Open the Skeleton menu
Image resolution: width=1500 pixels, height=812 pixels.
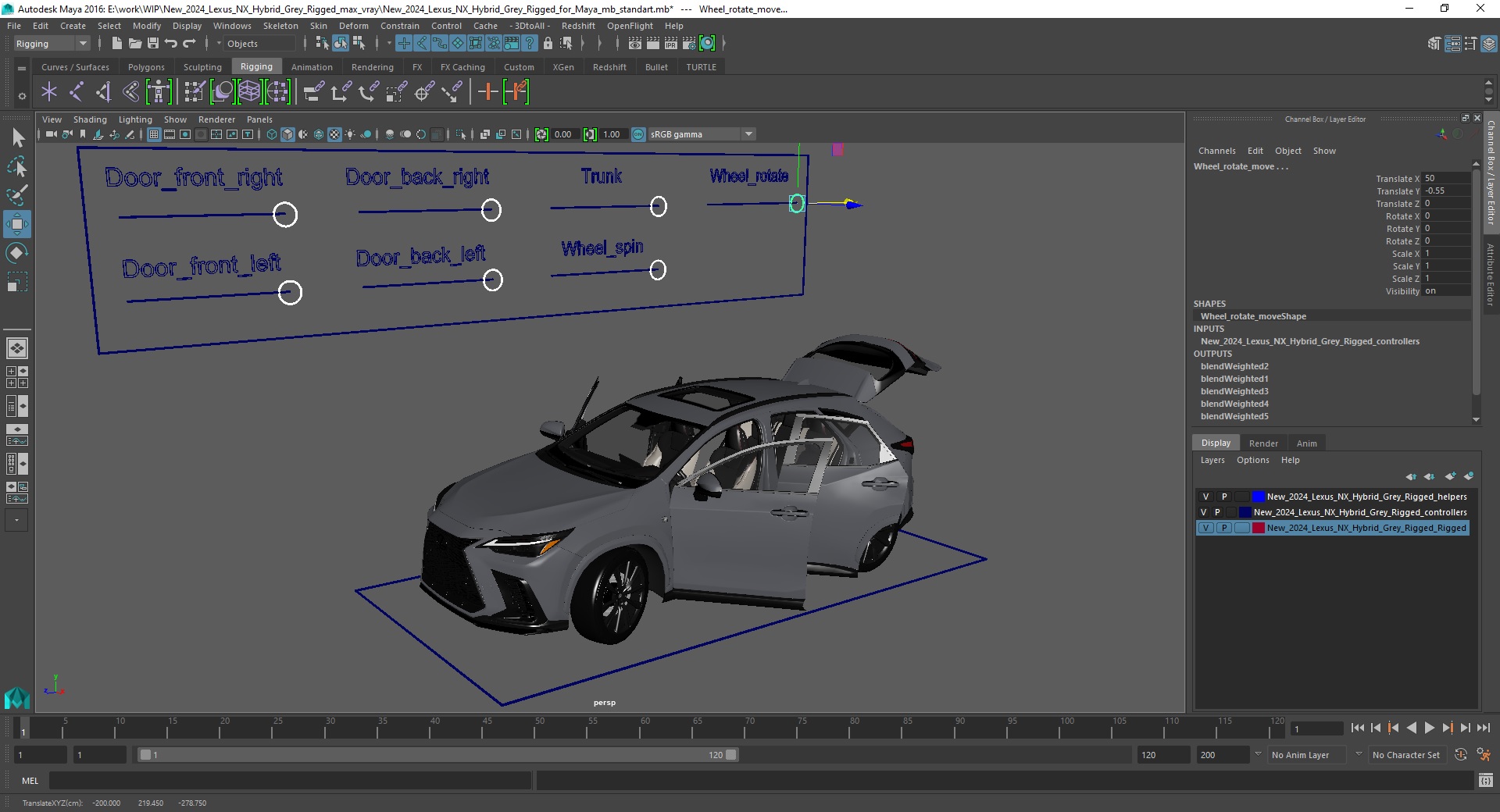tap(280, 26)
